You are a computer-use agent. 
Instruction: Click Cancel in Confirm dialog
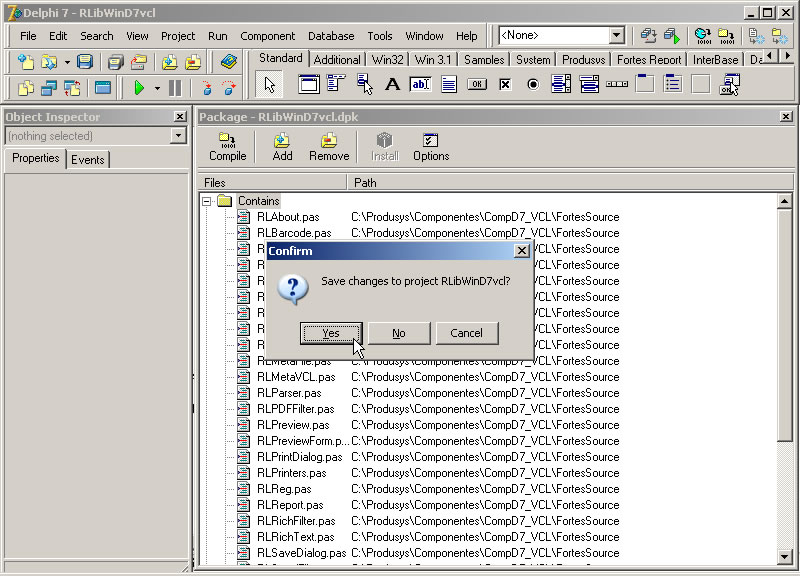tap(466, 333)
